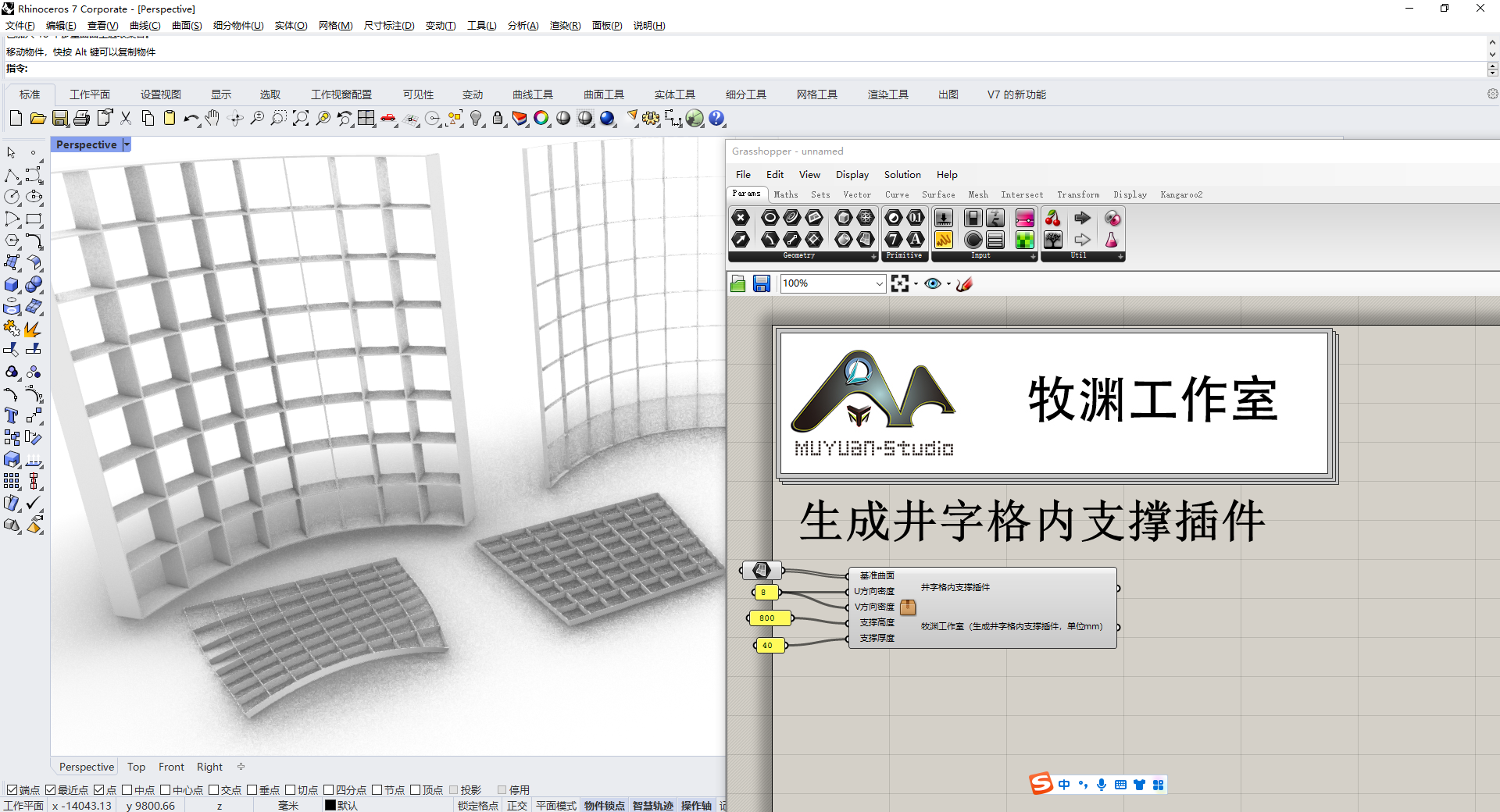Enable the 中心点 osnap checkbox
Viewport: 1500px width, 812px height.
pos(165,790)
